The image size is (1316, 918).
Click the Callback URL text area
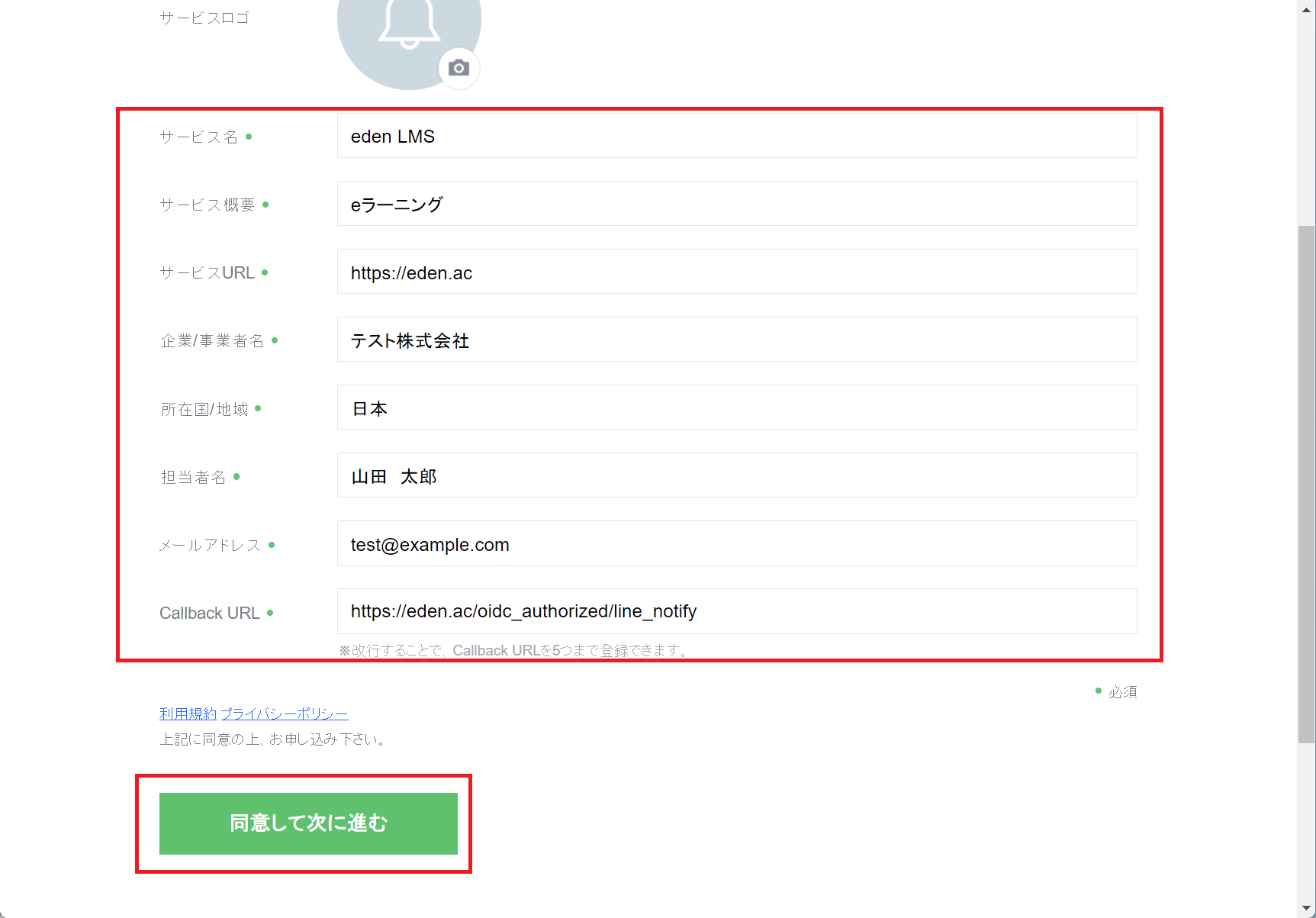coord(737,611)
